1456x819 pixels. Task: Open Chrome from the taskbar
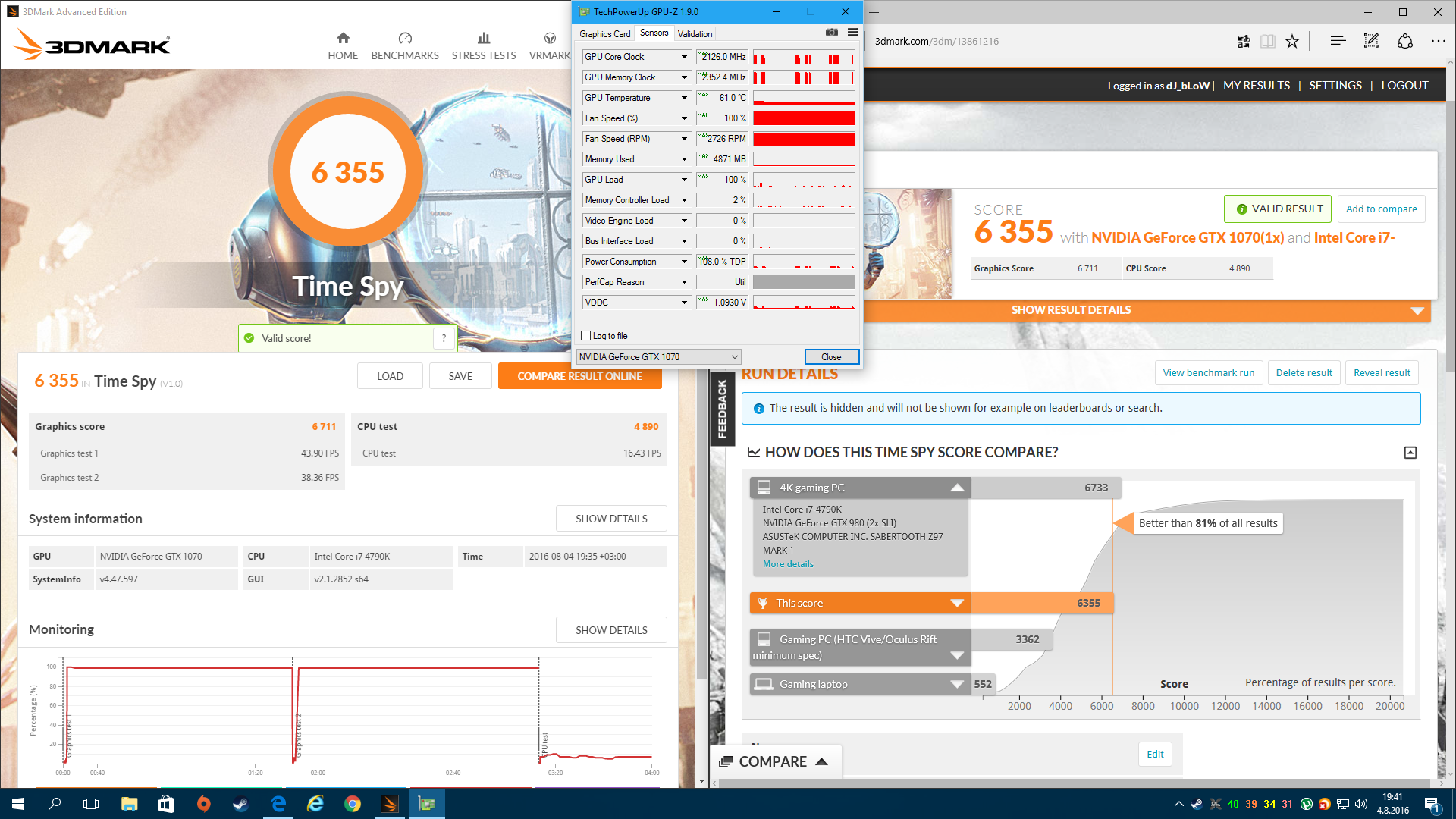coord(353,804)
